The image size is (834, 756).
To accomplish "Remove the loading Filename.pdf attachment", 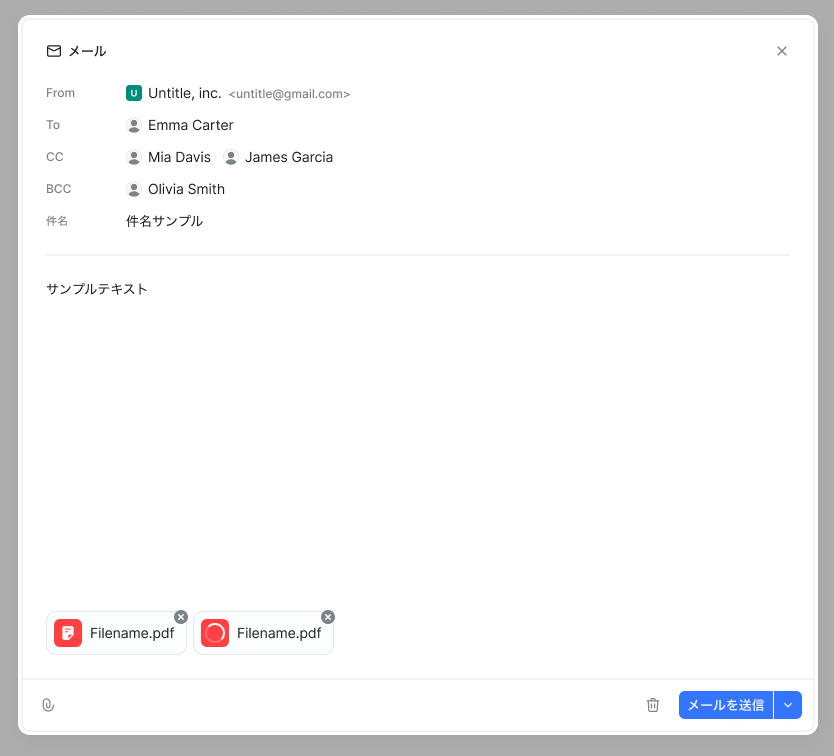I will point(328,617).
